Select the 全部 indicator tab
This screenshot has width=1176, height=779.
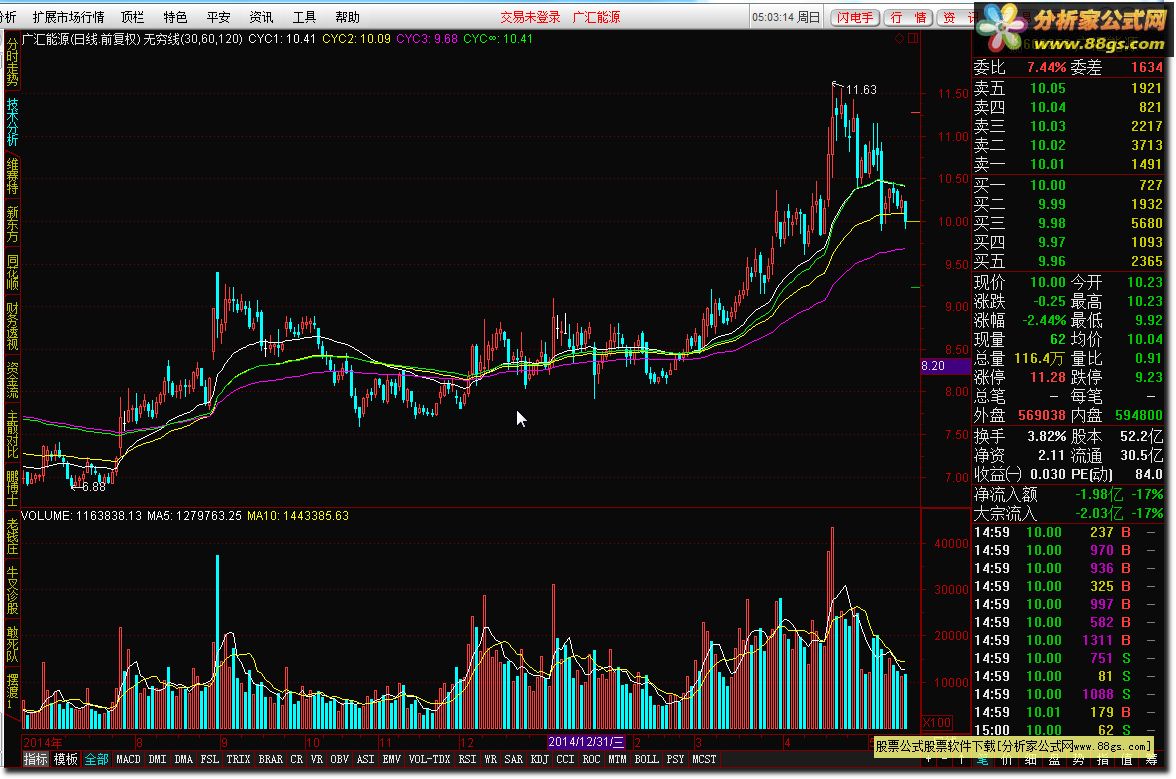point(96,759)
